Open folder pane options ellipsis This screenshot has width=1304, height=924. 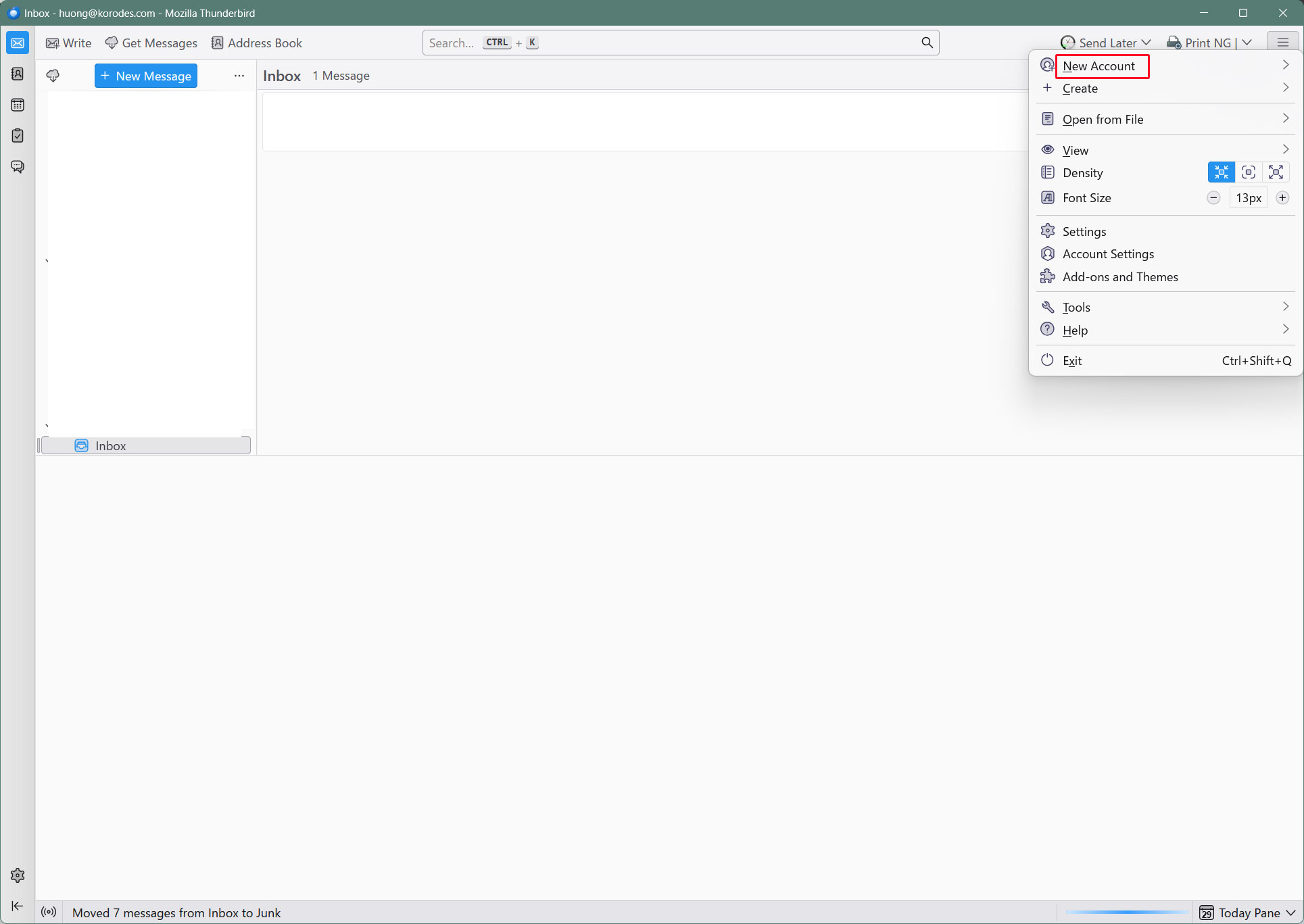[239, 76]
